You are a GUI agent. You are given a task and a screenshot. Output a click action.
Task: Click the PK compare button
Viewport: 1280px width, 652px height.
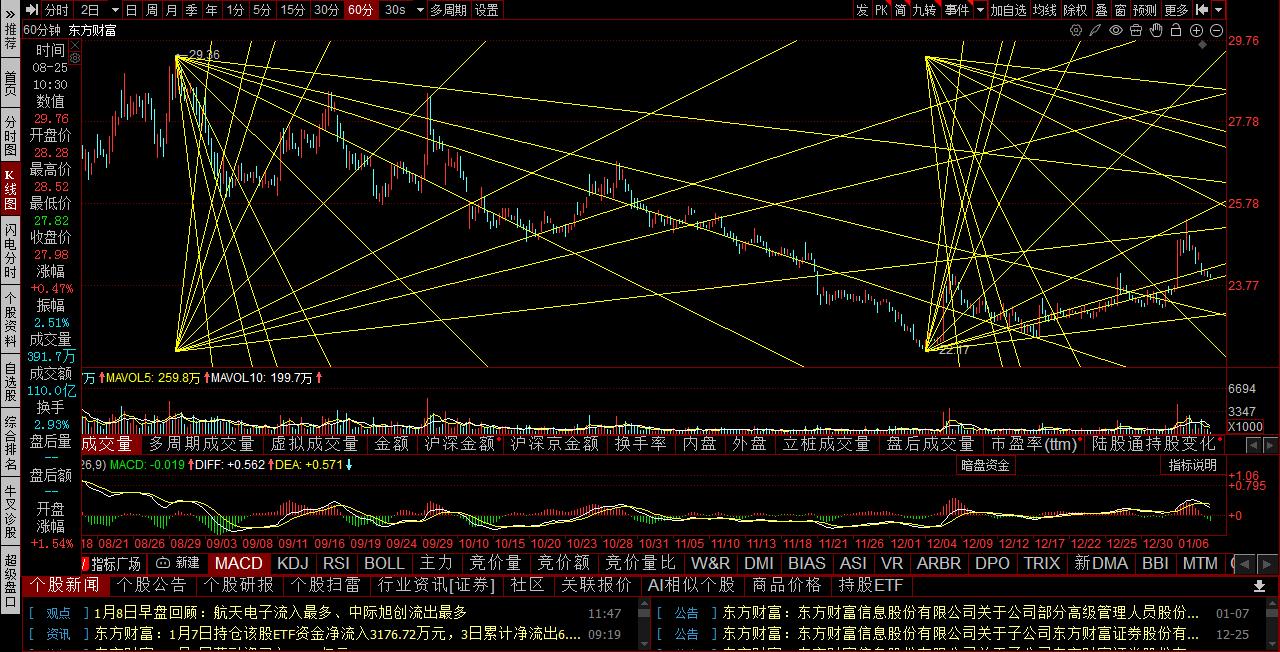pos(881,10)
